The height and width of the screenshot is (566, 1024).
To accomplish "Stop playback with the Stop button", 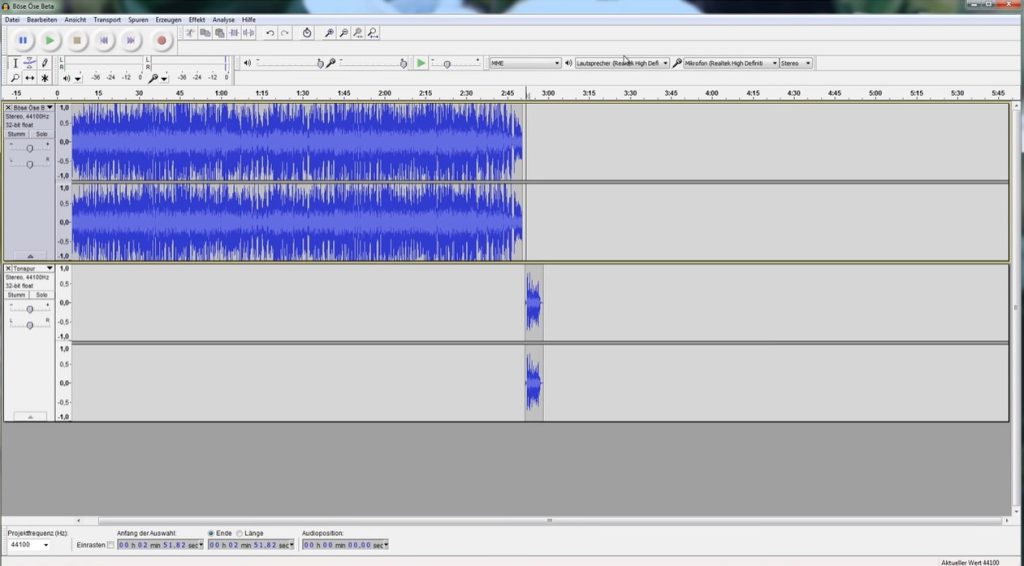I will point(76,40).
